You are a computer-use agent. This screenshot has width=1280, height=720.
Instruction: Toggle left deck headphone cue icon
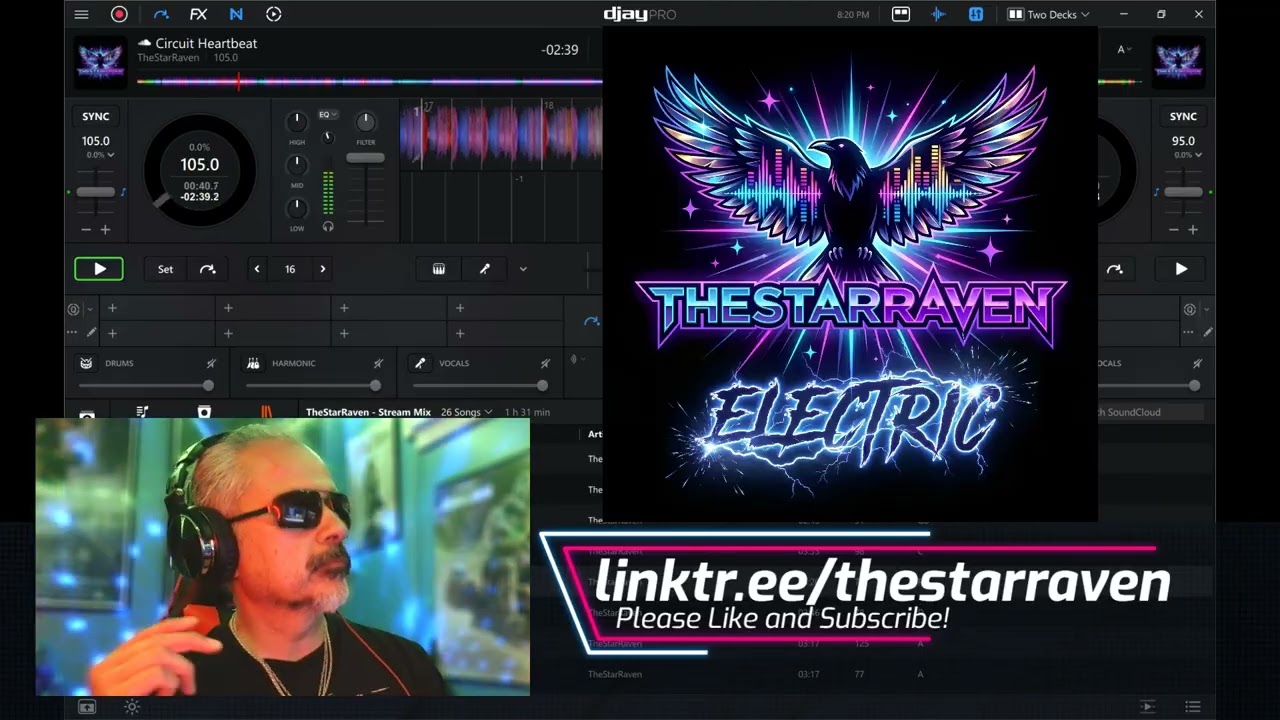tap(328, 227)
